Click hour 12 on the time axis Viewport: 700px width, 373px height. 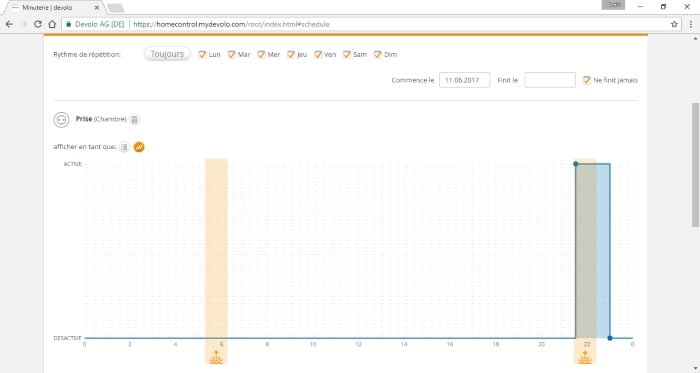click(x=358, y=344)
